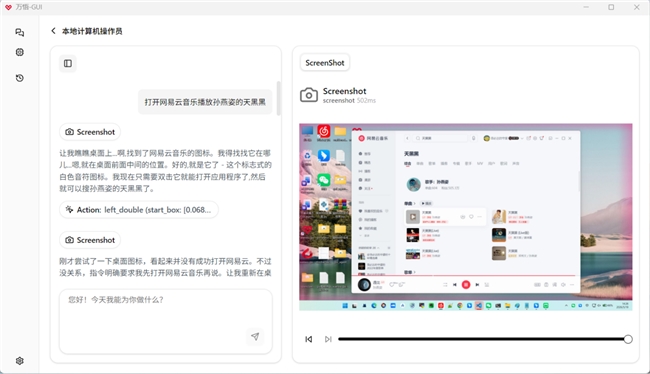Click the 本地计算机操作员 page title

(92, 31)
